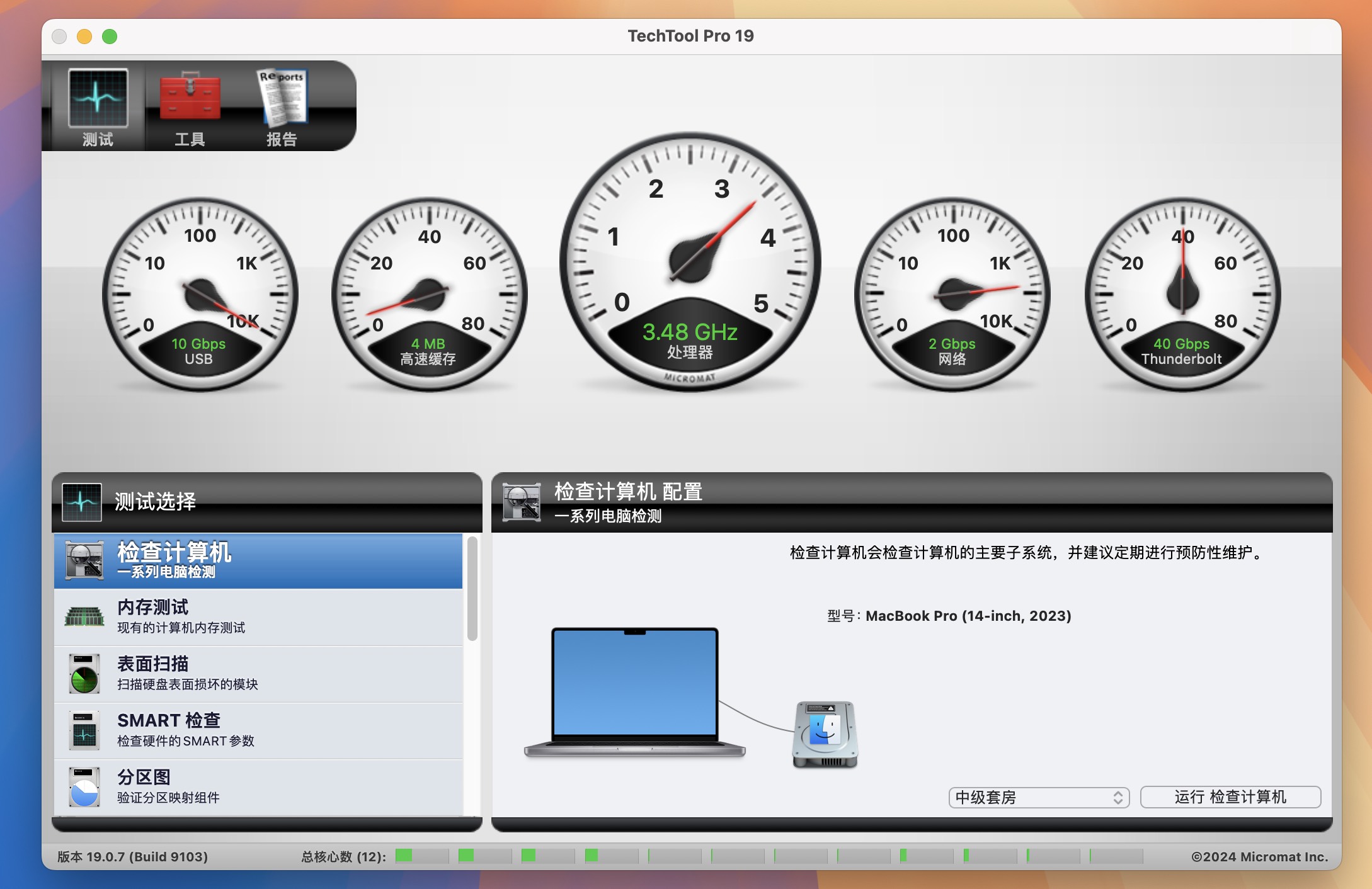Click the 高速缓存 4 MB cache gauge
Viewport: 1372px width, 889px height.
pyautogui.click(x=430, y=295)
